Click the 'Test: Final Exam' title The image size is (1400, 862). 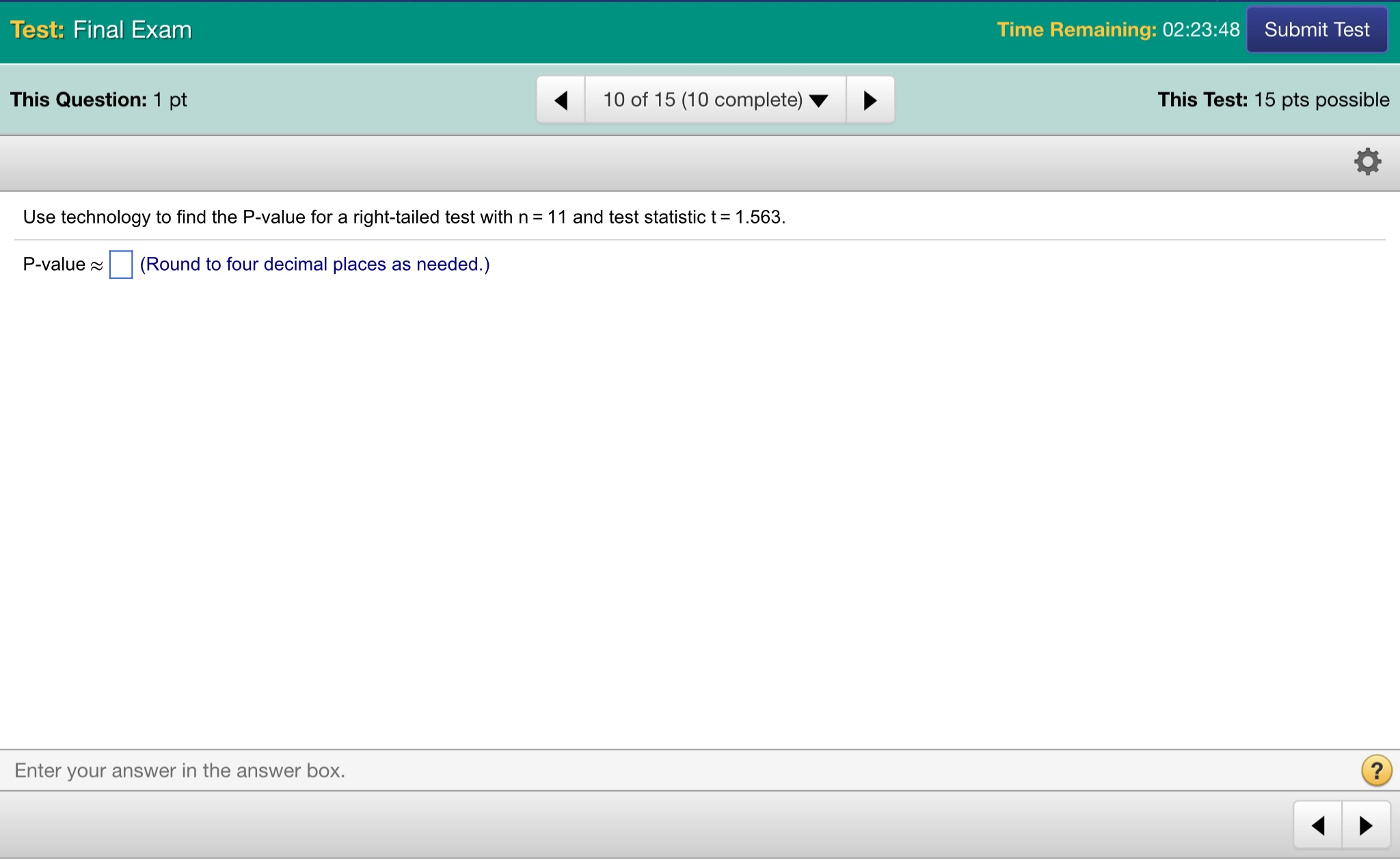click(x=101, y=30)
